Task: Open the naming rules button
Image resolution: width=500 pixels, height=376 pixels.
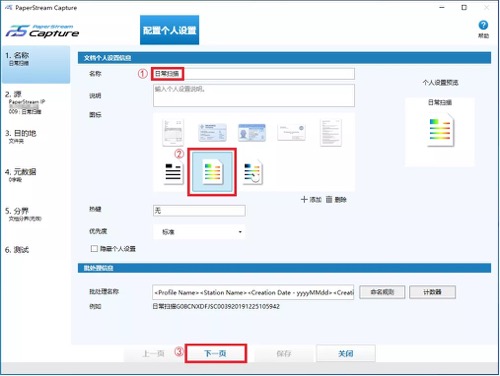Action: coord(382,292)
